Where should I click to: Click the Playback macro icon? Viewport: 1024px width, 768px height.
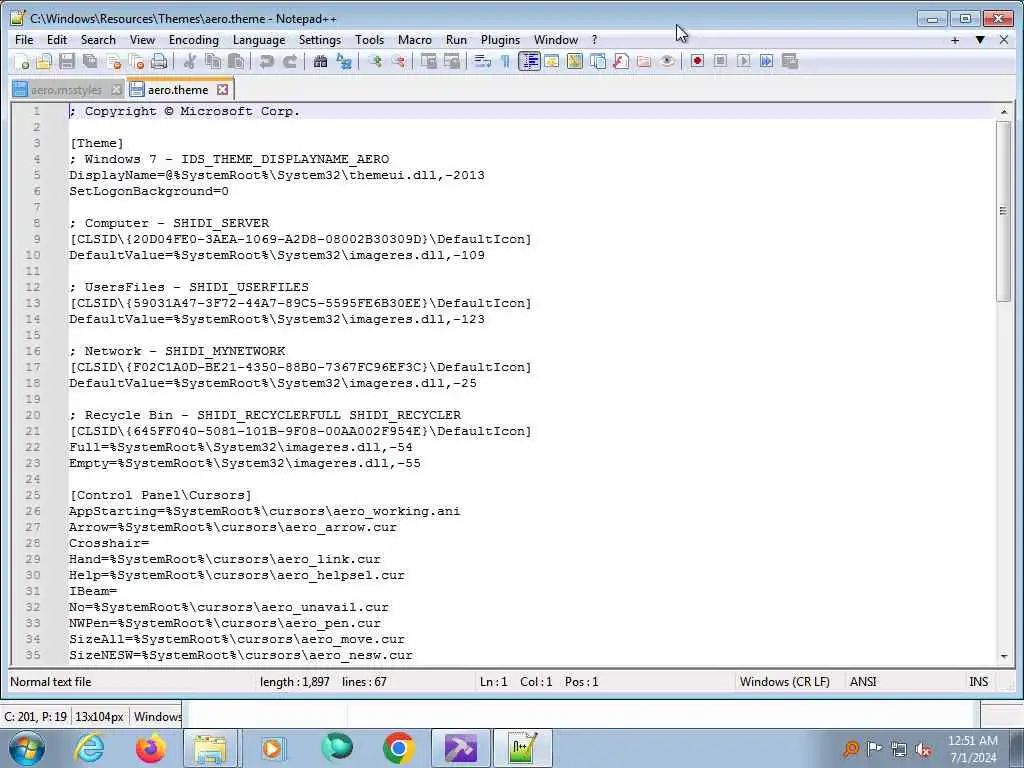pyautogui.click(x=743, y=61)
